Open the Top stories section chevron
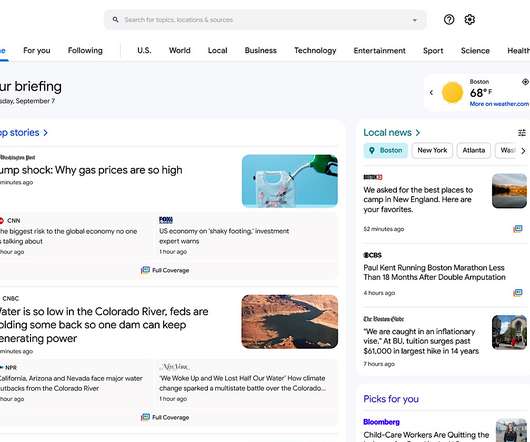The image size is (530, 442). click(46, 132)
